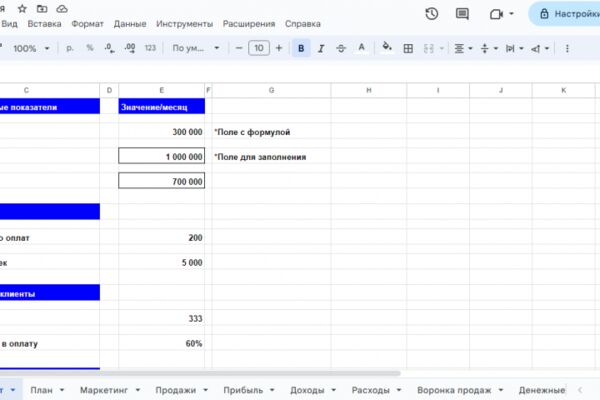Decrease font size with minus
This screenshot has width=600, height=400.
[239, 48]
